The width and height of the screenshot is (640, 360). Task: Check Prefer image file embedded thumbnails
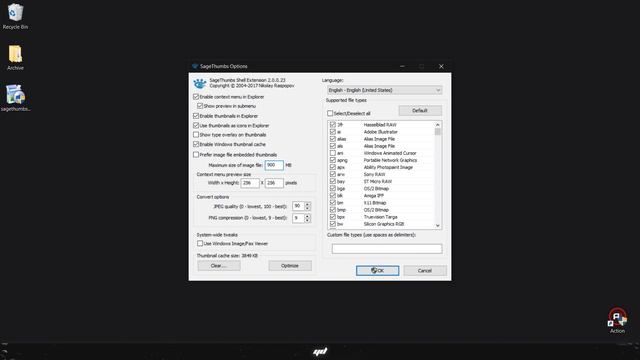[x=196, y=155]
